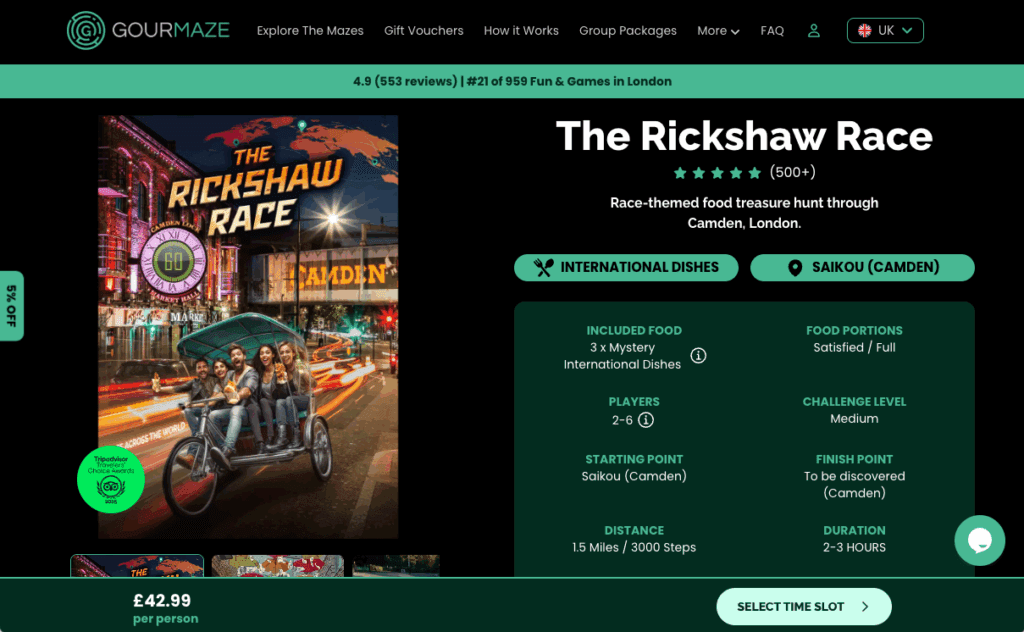Open the Gift Vouchers page
1024x632 pixels.
(x=424, y=31)
